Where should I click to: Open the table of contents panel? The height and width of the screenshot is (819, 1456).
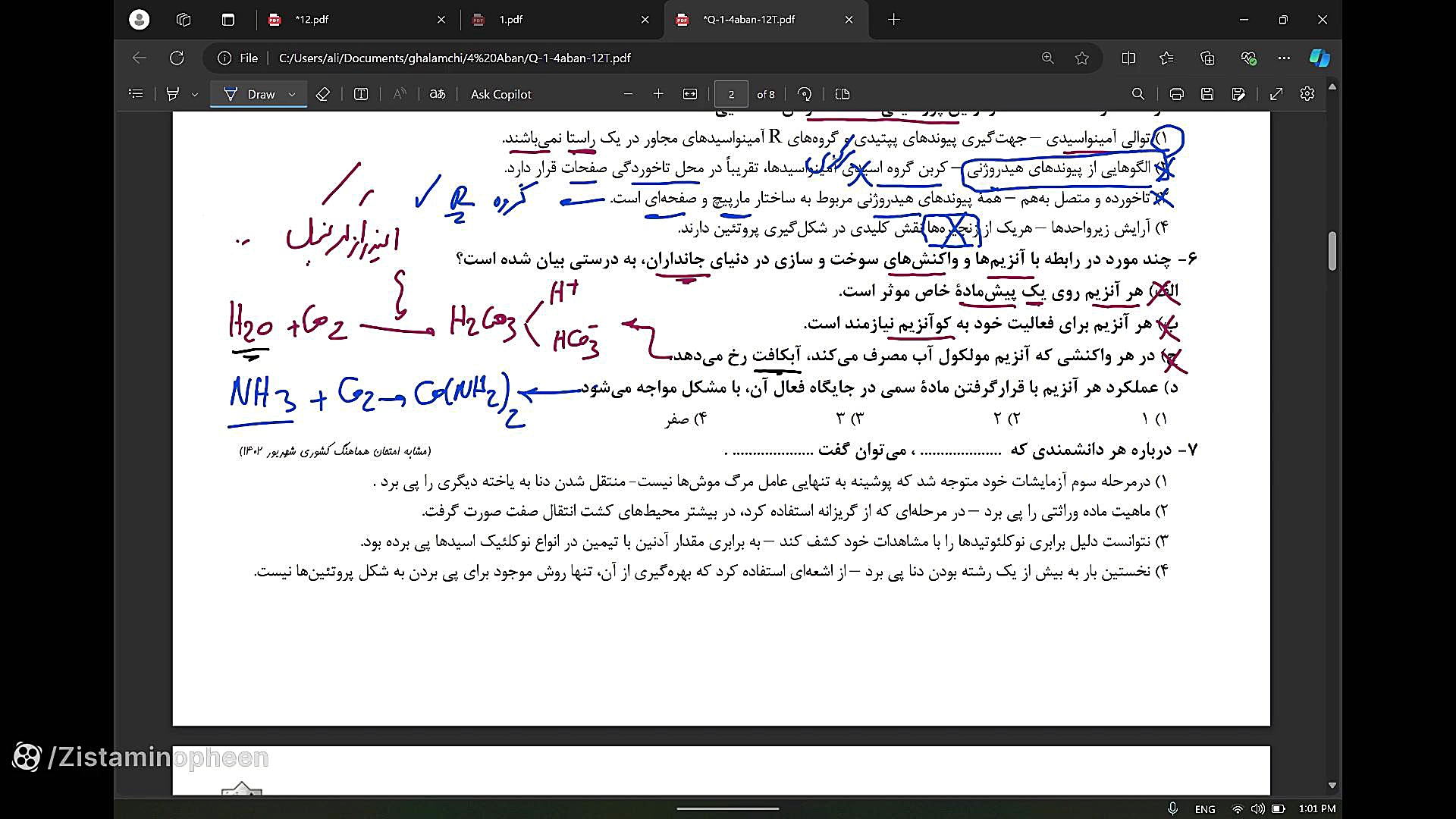tap(136, 94)
